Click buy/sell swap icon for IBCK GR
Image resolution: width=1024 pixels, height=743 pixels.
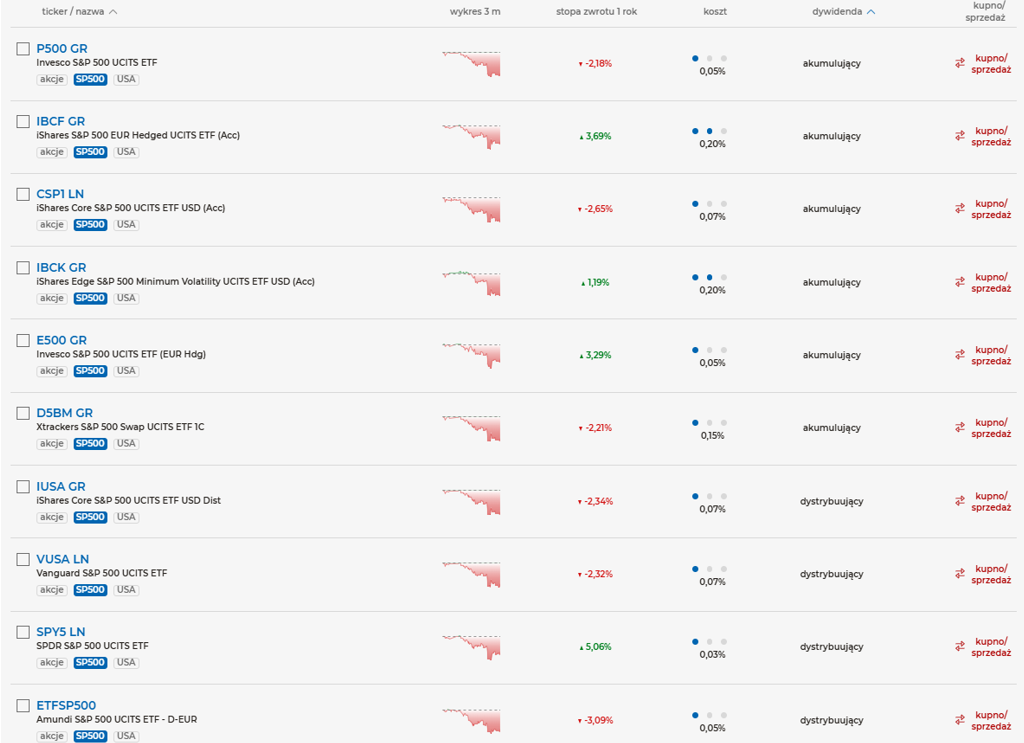click(960, 282)
